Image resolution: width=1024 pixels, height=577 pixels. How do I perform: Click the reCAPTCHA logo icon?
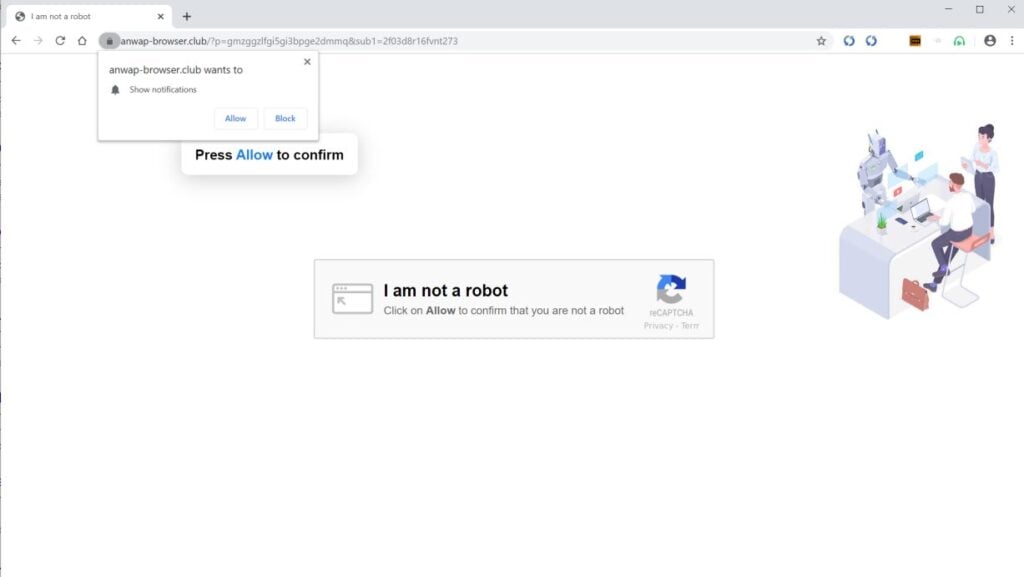click(x=670, y=291)
